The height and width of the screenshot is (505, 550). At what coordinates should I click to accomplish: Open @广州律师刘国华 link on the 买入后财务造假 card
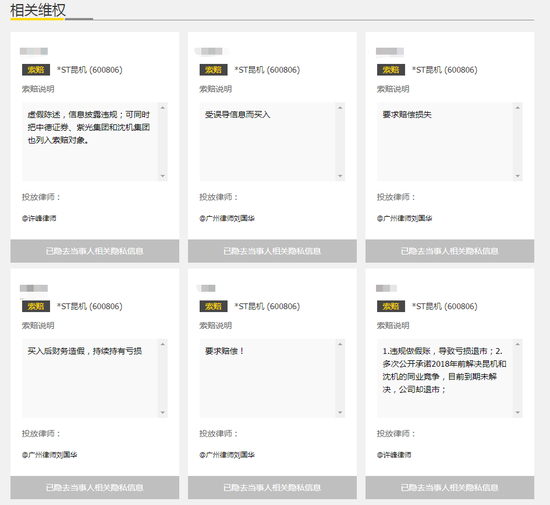coord(49,455)
